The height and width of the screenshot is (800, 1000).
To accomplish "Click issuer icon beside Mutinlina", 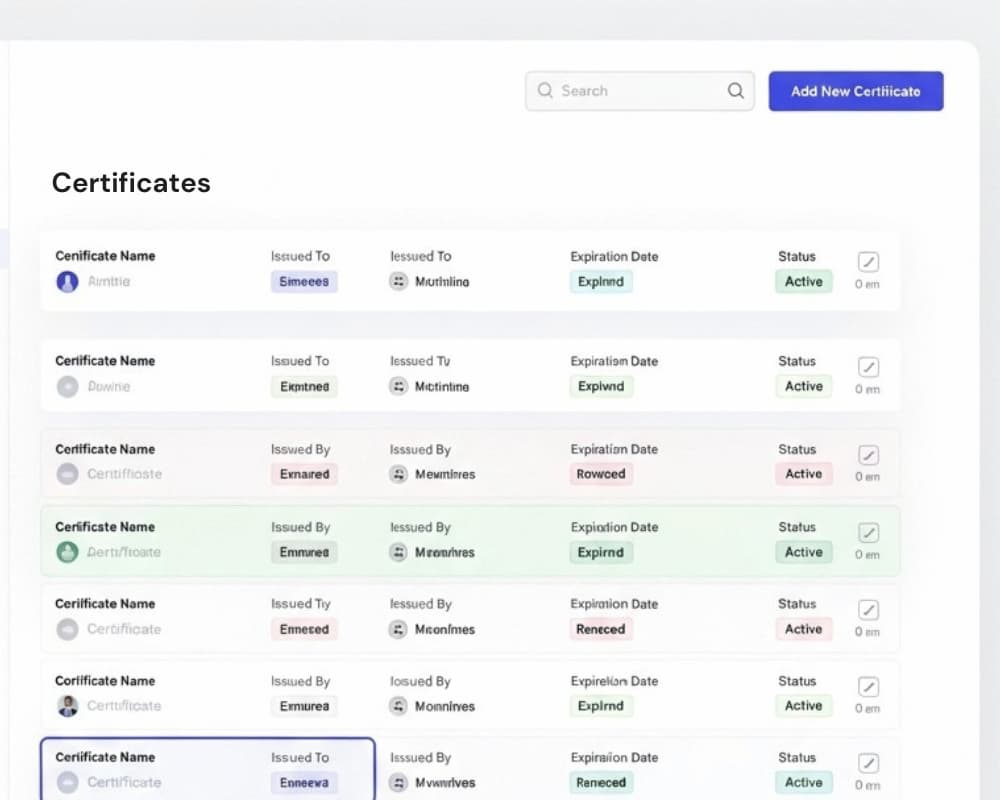I will coord(399,281).
